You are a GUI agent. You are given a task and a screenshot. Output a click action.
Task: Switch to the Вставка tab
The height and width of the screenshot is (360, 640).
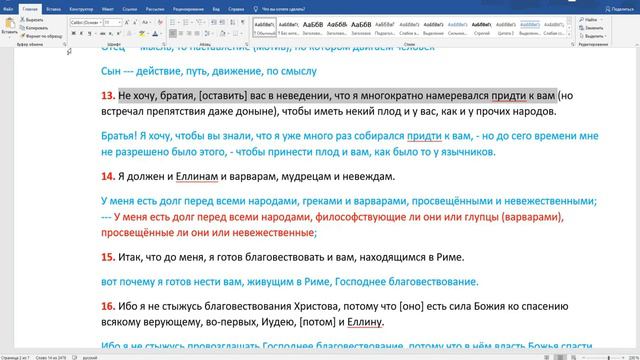(53, 9)
